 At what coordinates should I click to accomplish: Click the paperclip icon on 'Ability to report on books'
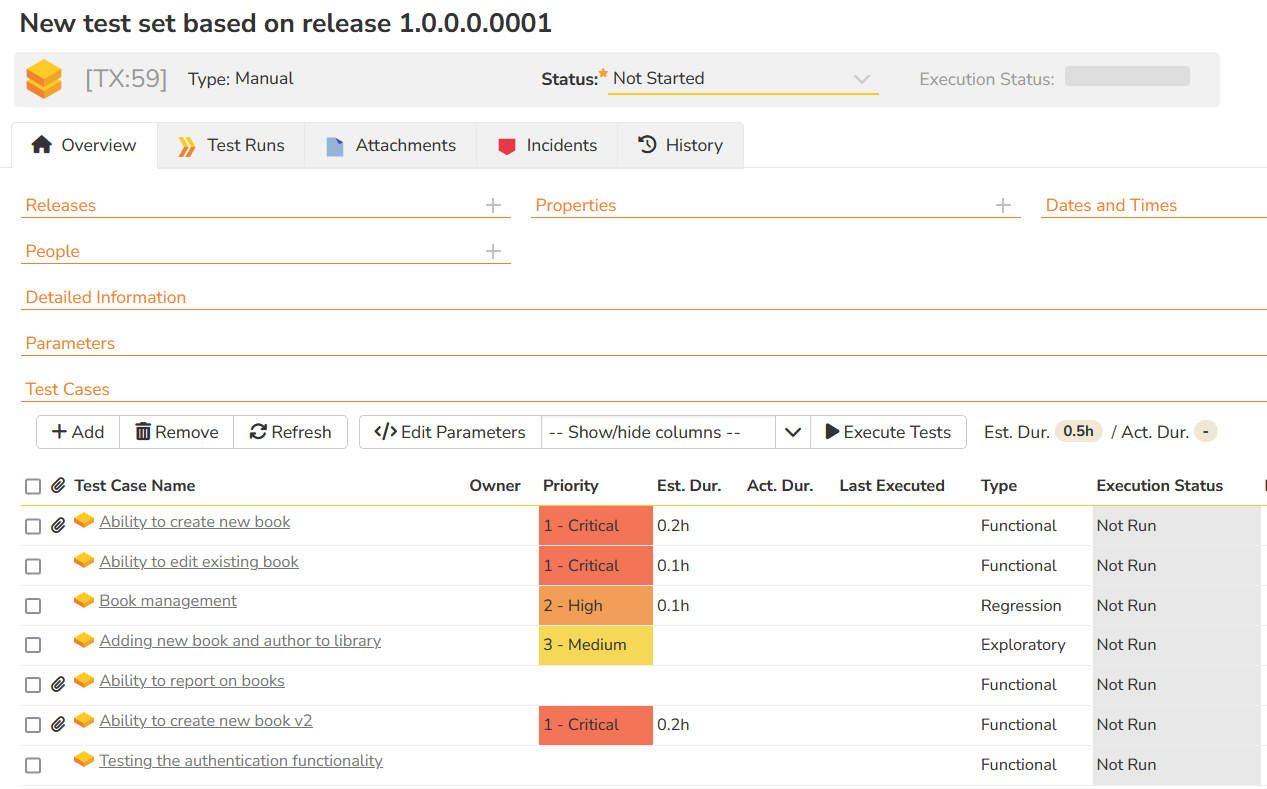(x=58, y=685)
